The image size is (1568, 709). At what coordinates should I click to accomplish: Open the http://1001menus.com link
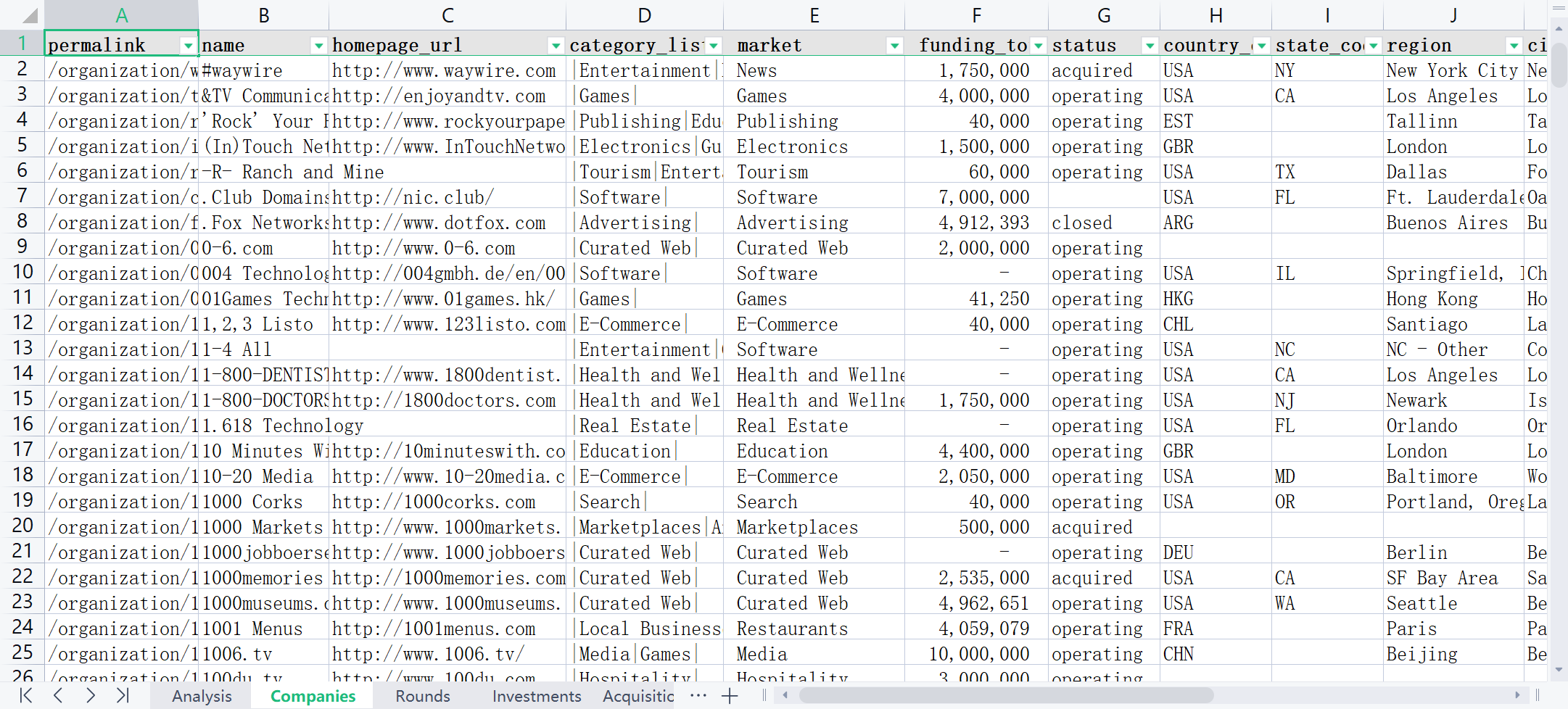click(x=434, y=629)
